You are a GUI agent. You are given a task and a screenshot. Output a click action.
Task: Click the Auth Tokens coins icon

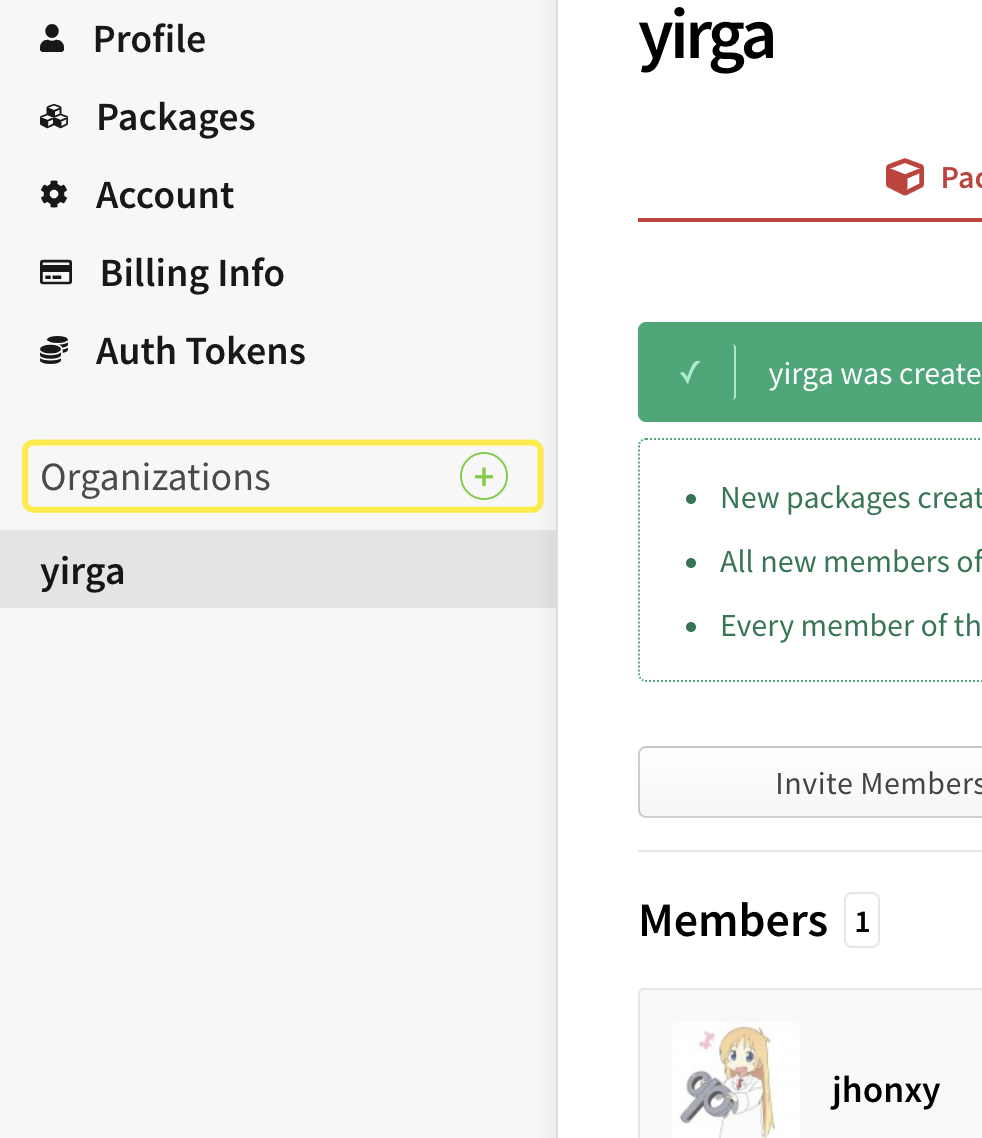[x=54, y=351]
